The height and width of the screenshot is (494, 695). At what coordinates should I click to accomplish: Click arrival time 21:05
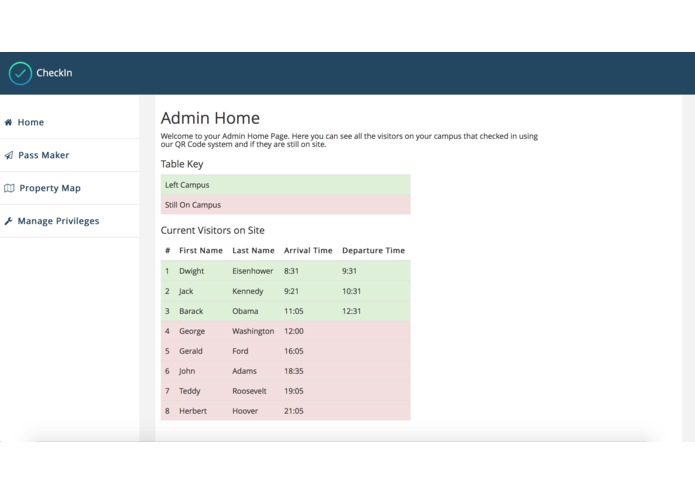tap(294, 411)
